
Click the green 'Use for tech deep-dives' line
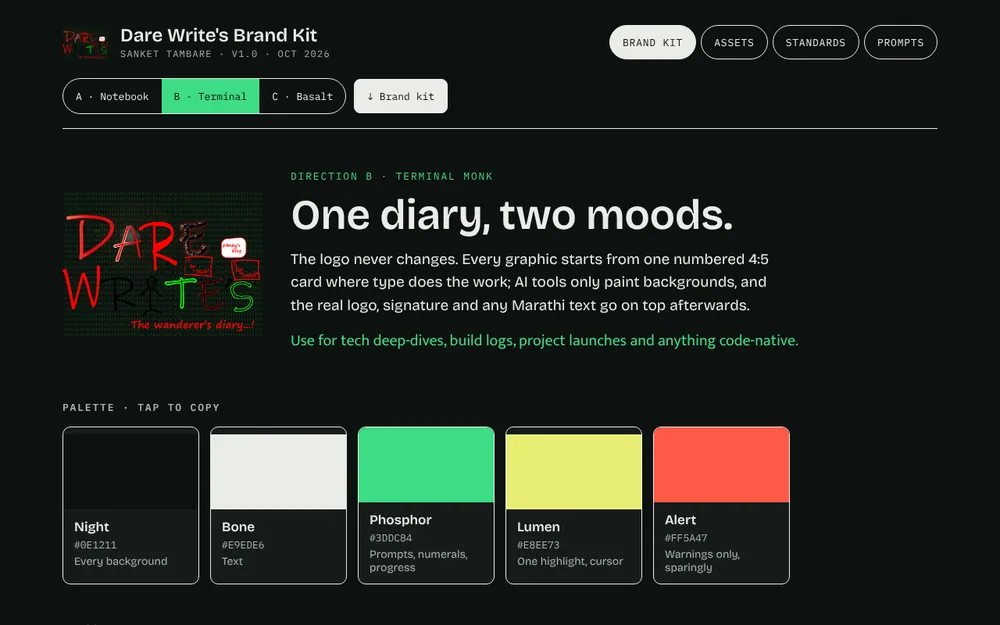click(x=544, y=341)
